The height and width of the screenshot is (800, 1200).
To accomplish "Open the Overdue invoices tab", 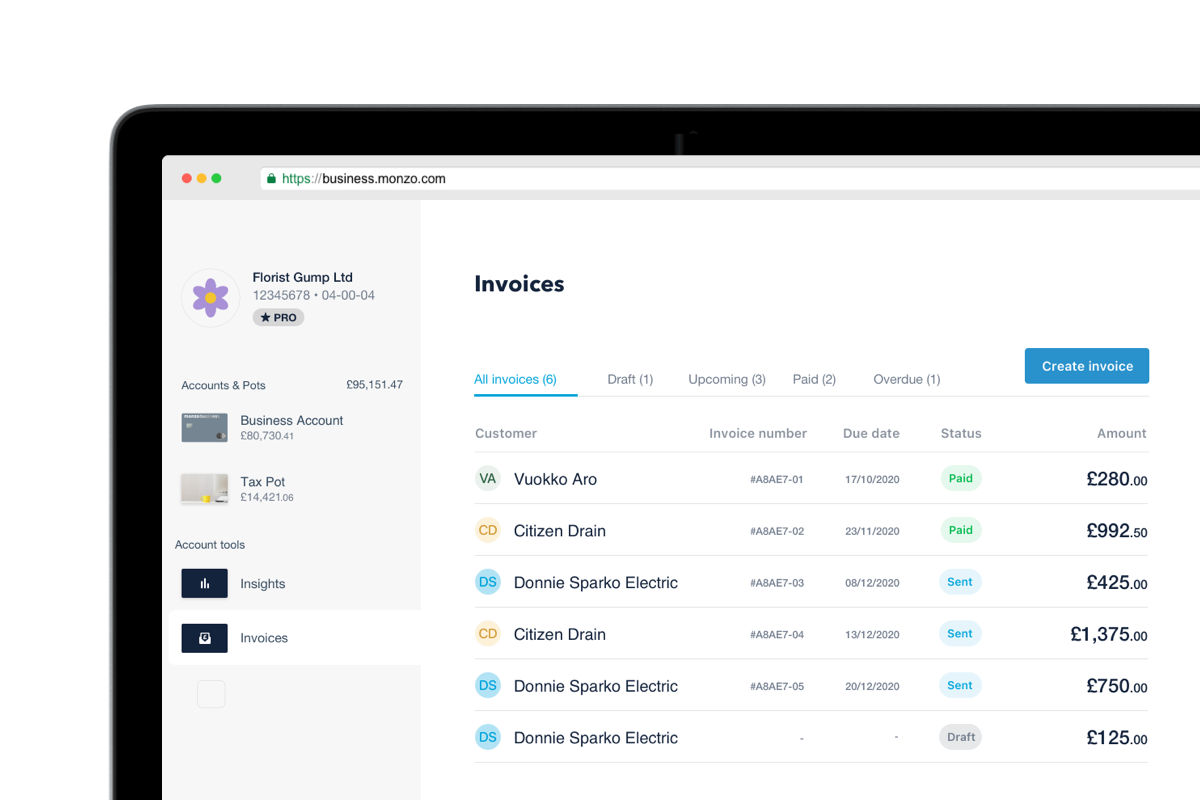I will point(906,379).
